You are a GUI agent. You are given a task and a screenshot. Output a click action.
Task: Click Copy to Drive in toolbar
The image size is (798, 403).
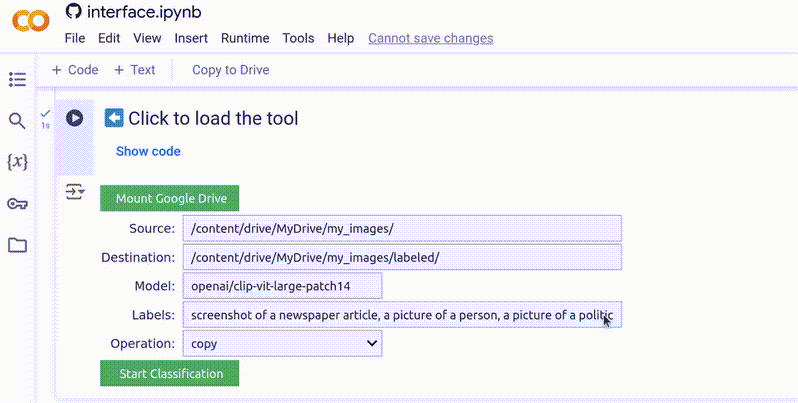(230, 70)
